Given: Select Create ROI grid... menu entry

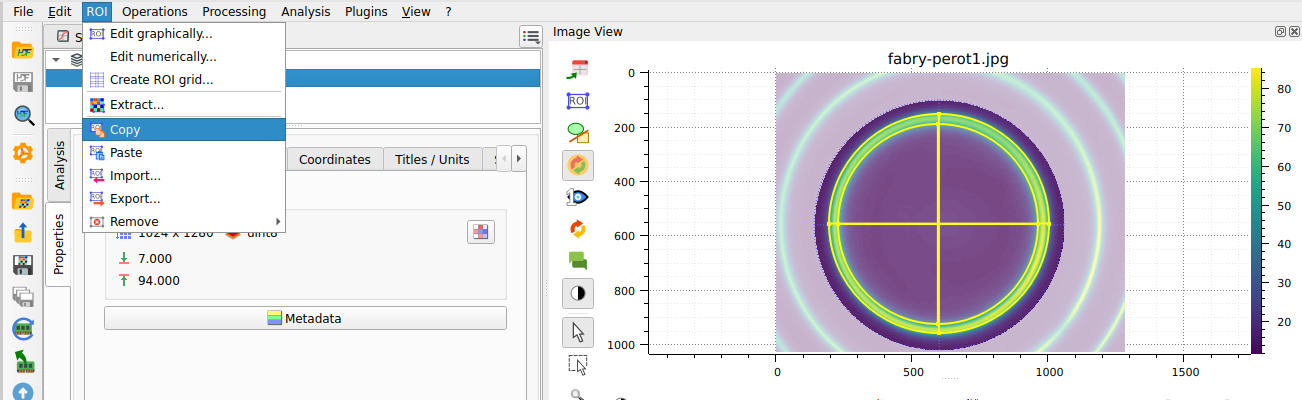Looking at the screenshot, I should 184,80.
